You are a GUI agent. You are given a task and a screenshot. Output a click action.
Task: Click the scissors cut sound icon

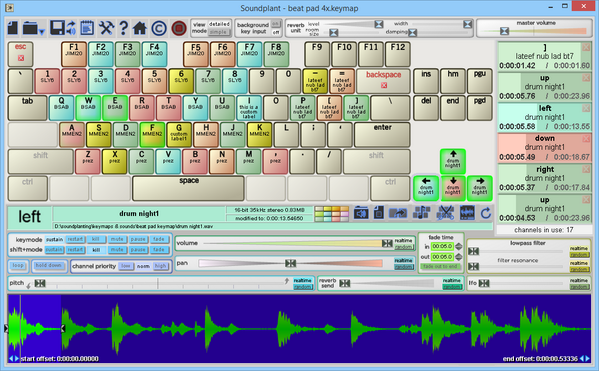[445, 213]
